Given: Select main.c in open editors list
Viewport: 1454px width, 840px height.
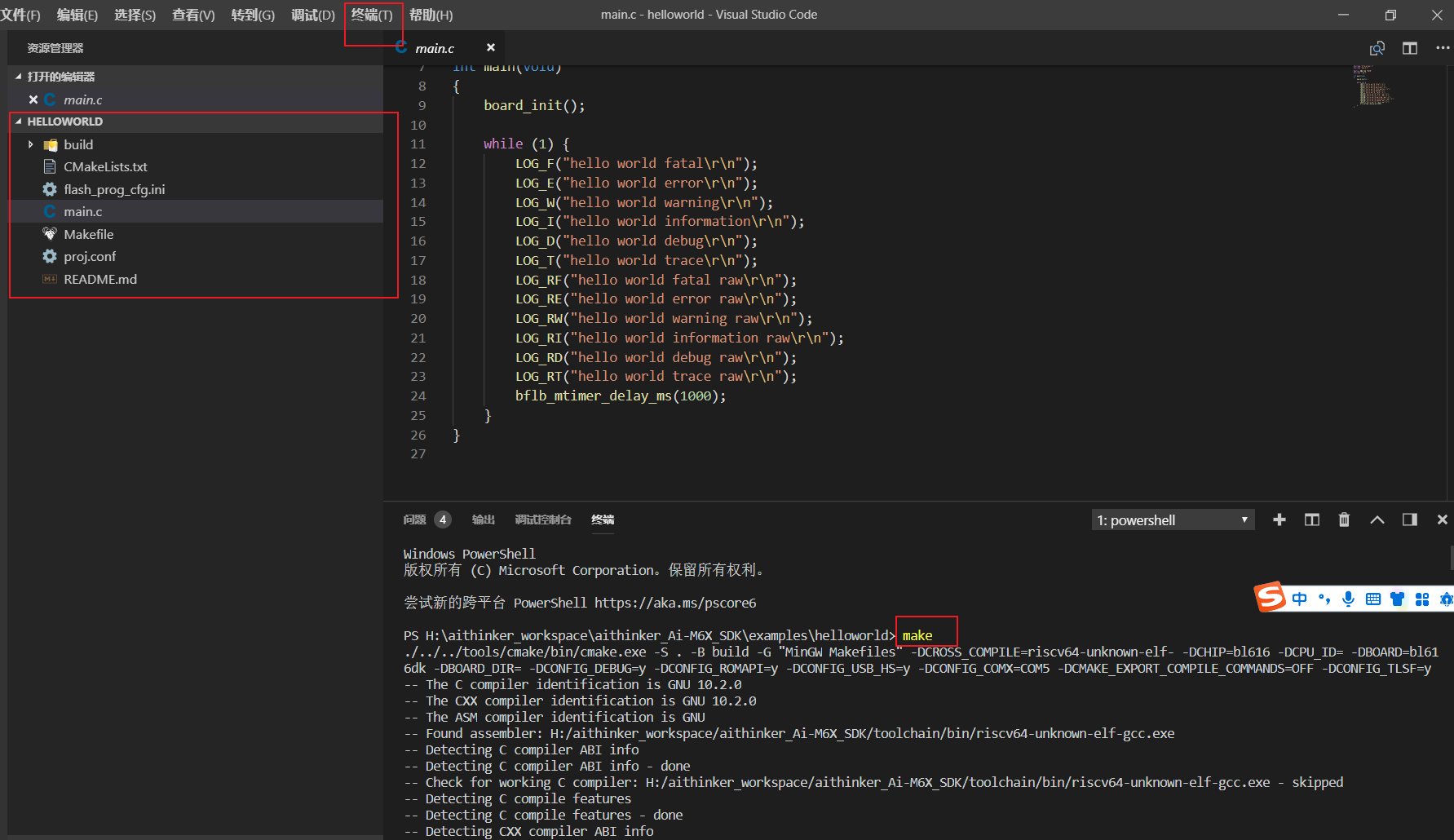Looking at the screenshot, I should pyautogui.click(x=83, y=99).
